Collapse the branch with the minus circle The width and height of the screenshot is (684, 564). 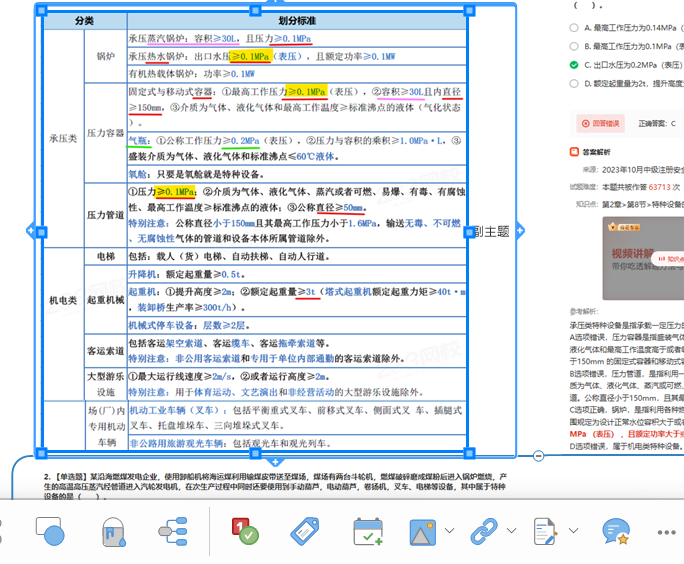point(538,456)
